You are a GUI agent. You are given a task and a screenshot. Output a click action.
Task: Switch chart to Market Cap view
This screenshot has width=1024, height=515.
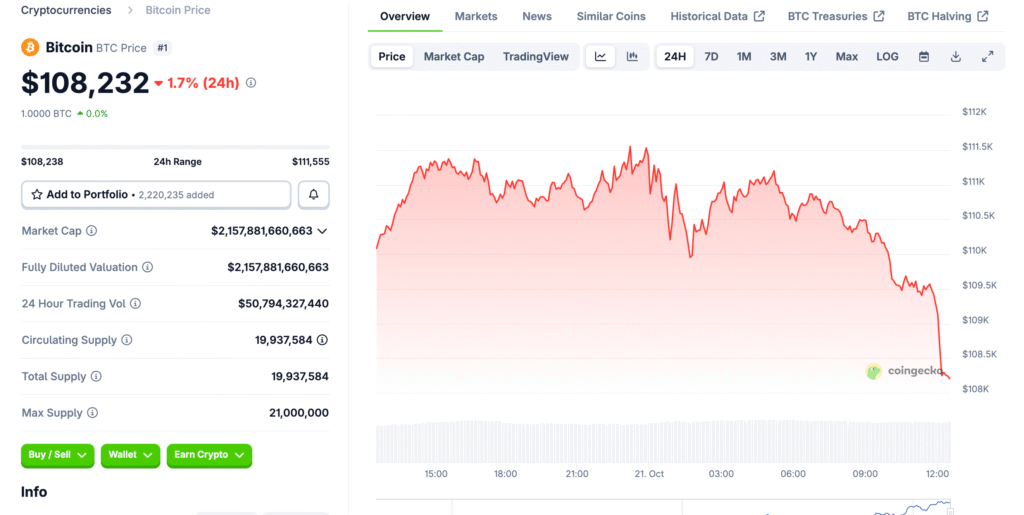click(x=454, y=57)
